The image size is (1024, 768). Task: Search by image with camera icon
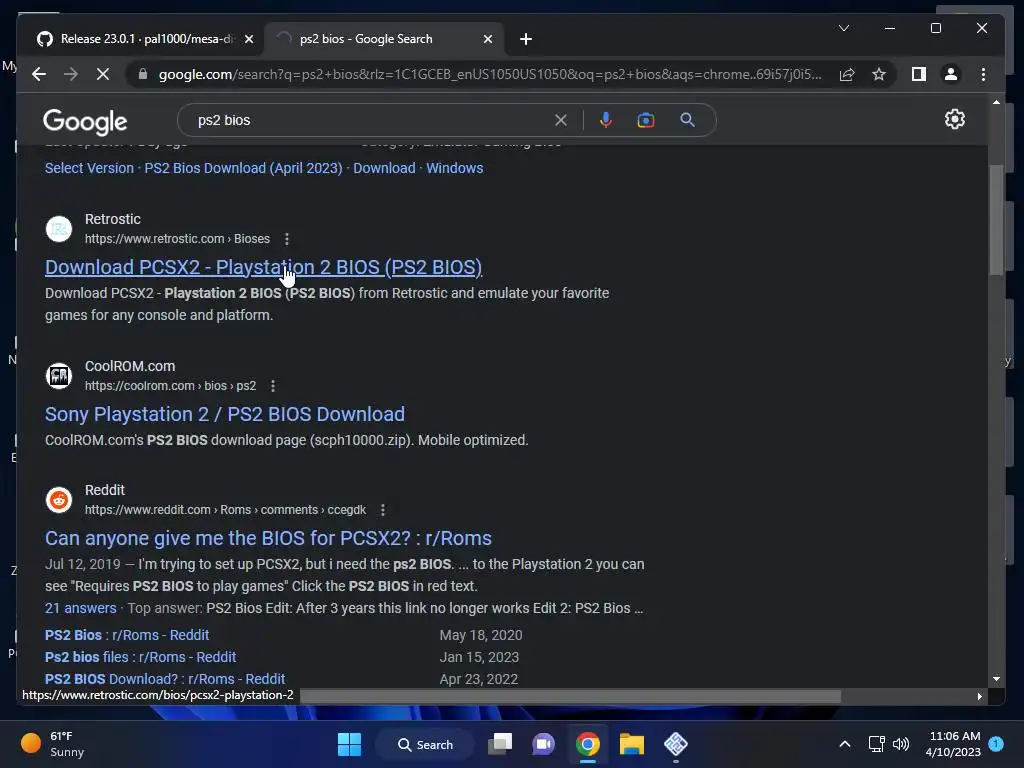click(645, 120)
